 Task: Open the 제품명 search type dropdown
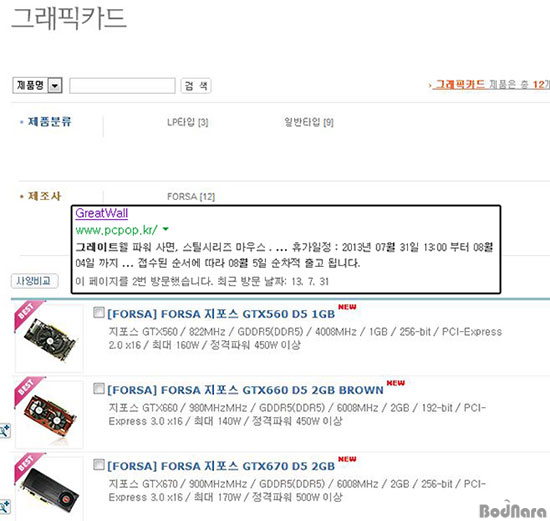pos(38,85)
